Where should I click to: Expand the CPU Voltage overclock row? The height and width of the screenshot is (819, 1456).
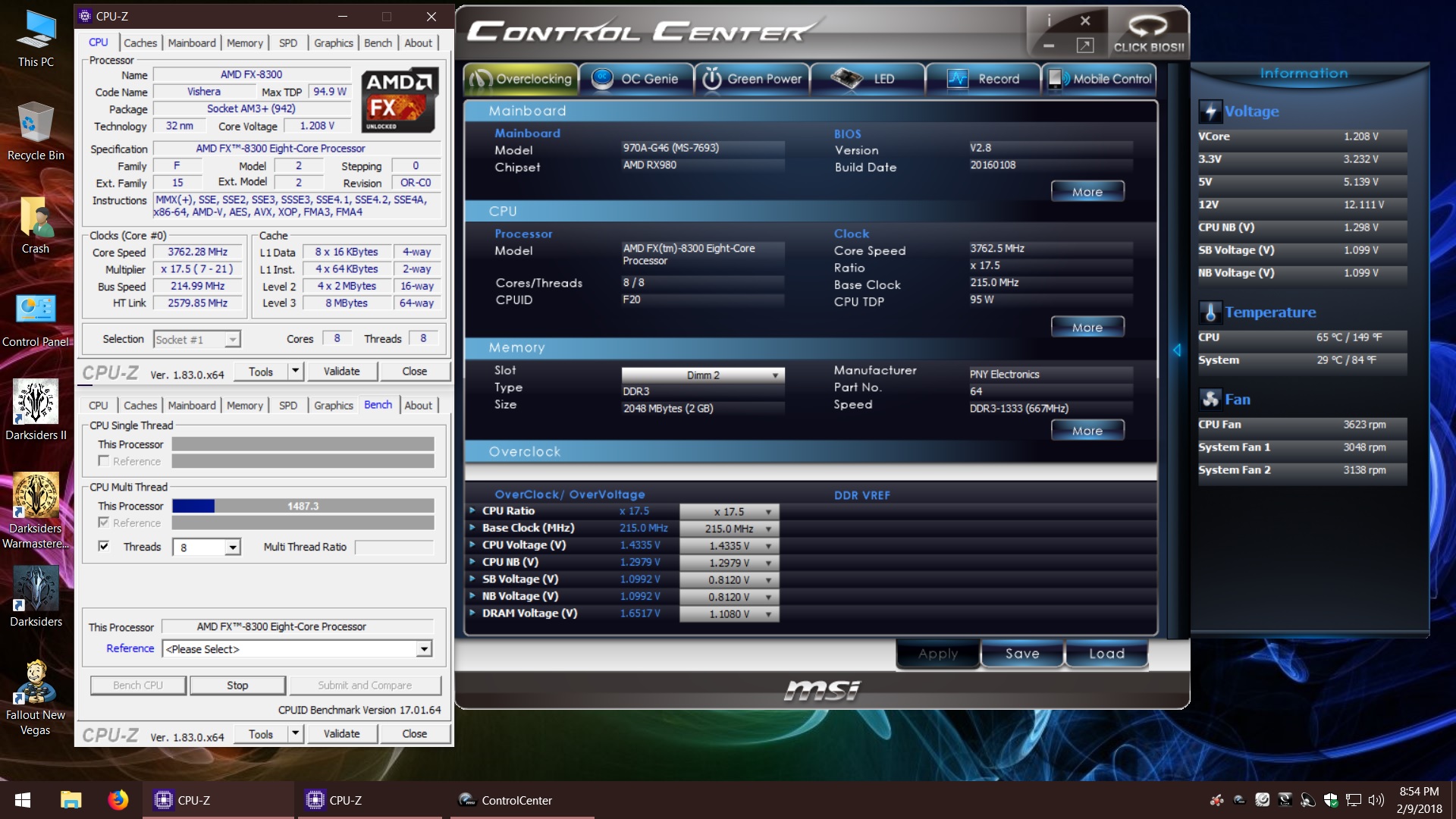pyautogui.click(x=475, y=544)
